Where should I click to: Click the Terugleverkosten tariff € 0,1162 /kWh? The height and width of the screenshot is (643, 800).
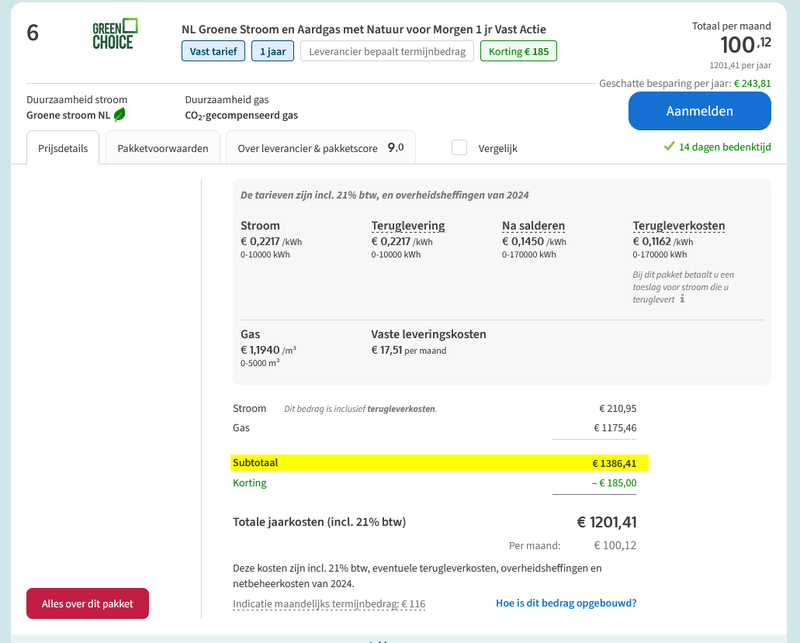coord(663,241)
